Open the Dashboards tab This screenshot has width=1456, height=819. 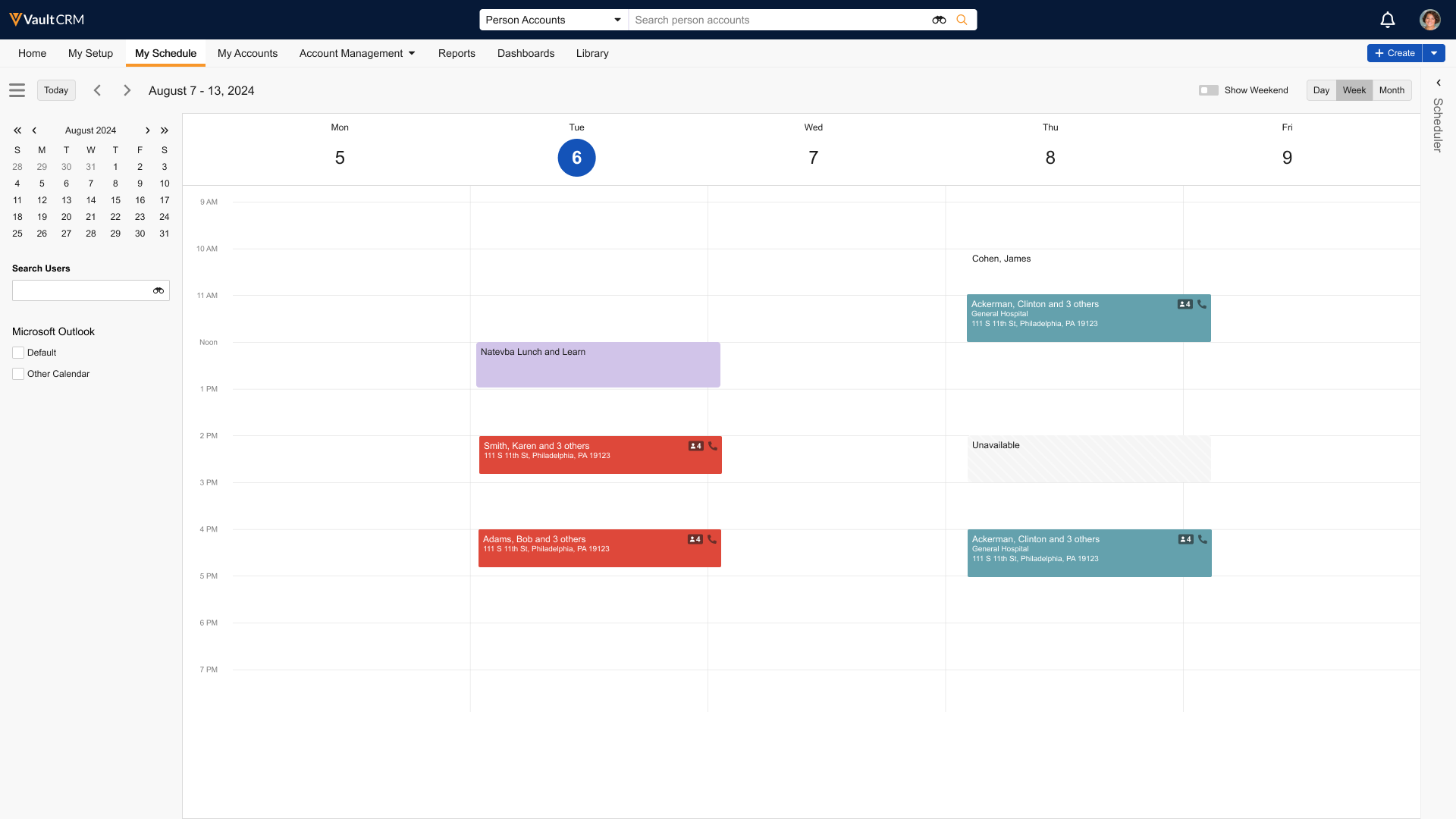(x=526, y=53)
